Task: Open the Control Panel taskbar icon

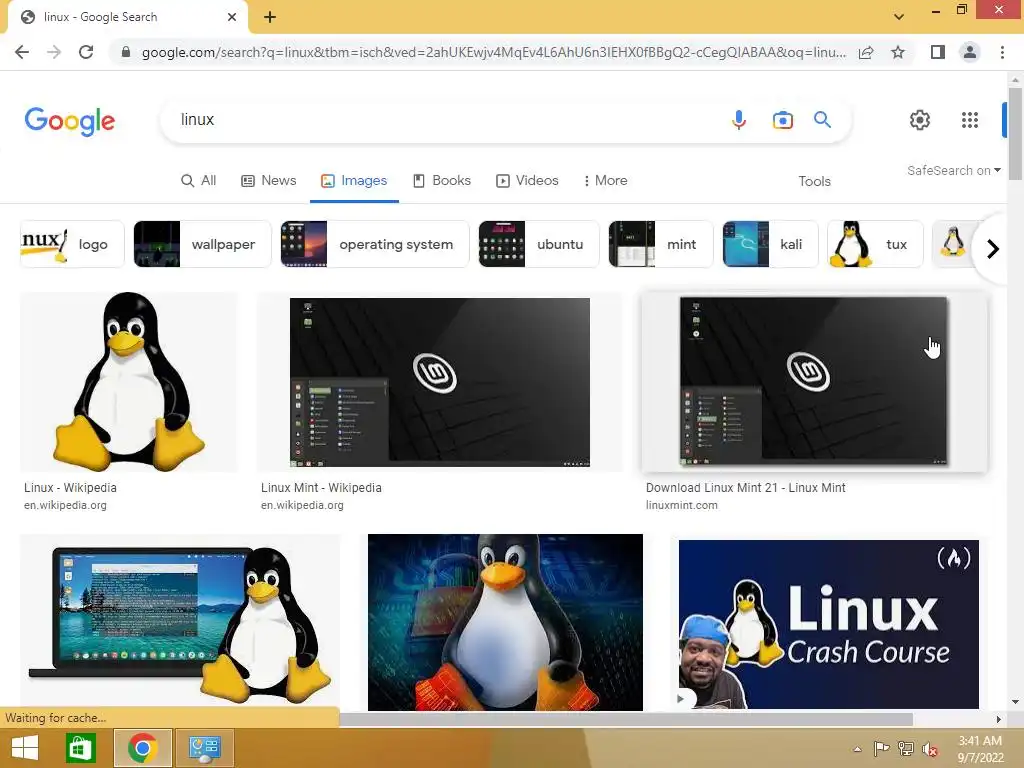Action: [205, 748]
